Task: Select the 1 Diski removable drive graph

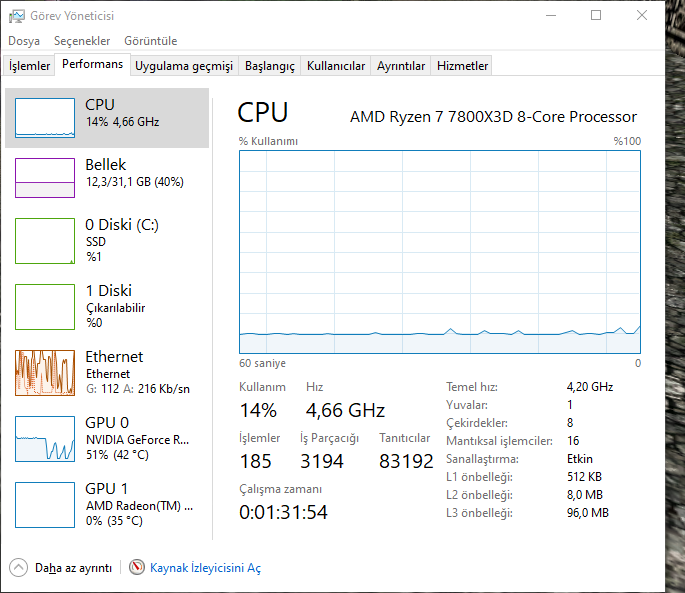Action: (x=45, y=306)
